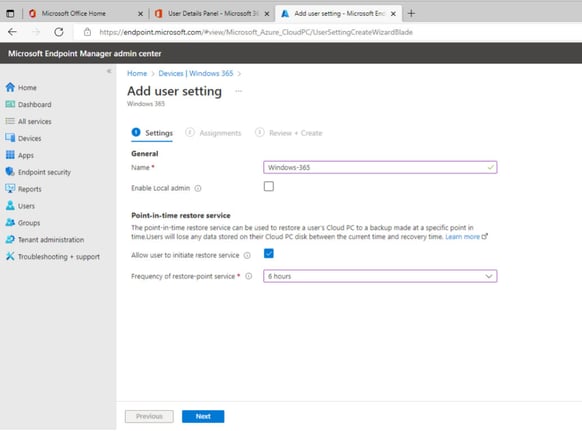The height and width of the screenshot is (431, 582).
Task: Click the Add user setting heading
Action: (x=174, y=91)
